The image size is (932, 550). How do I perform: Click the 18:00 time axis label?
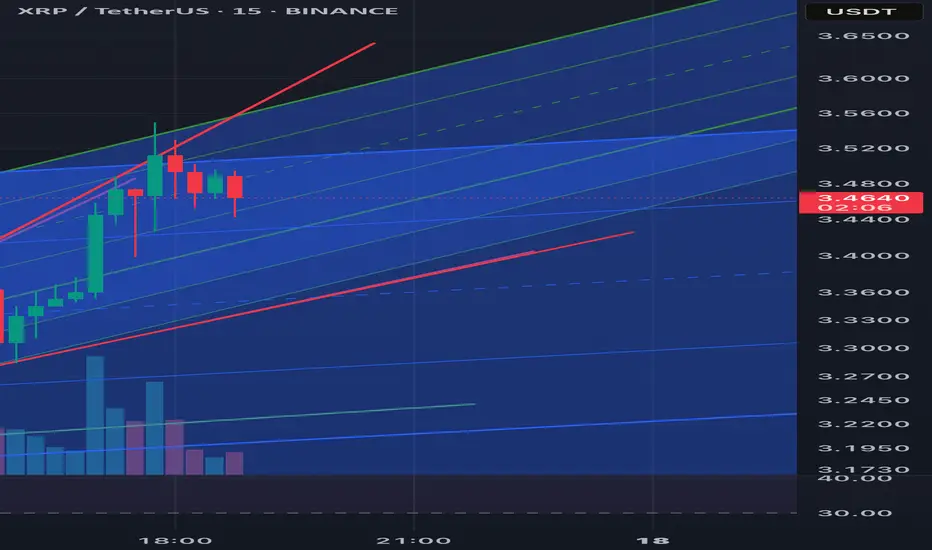[x=175, y=540]
